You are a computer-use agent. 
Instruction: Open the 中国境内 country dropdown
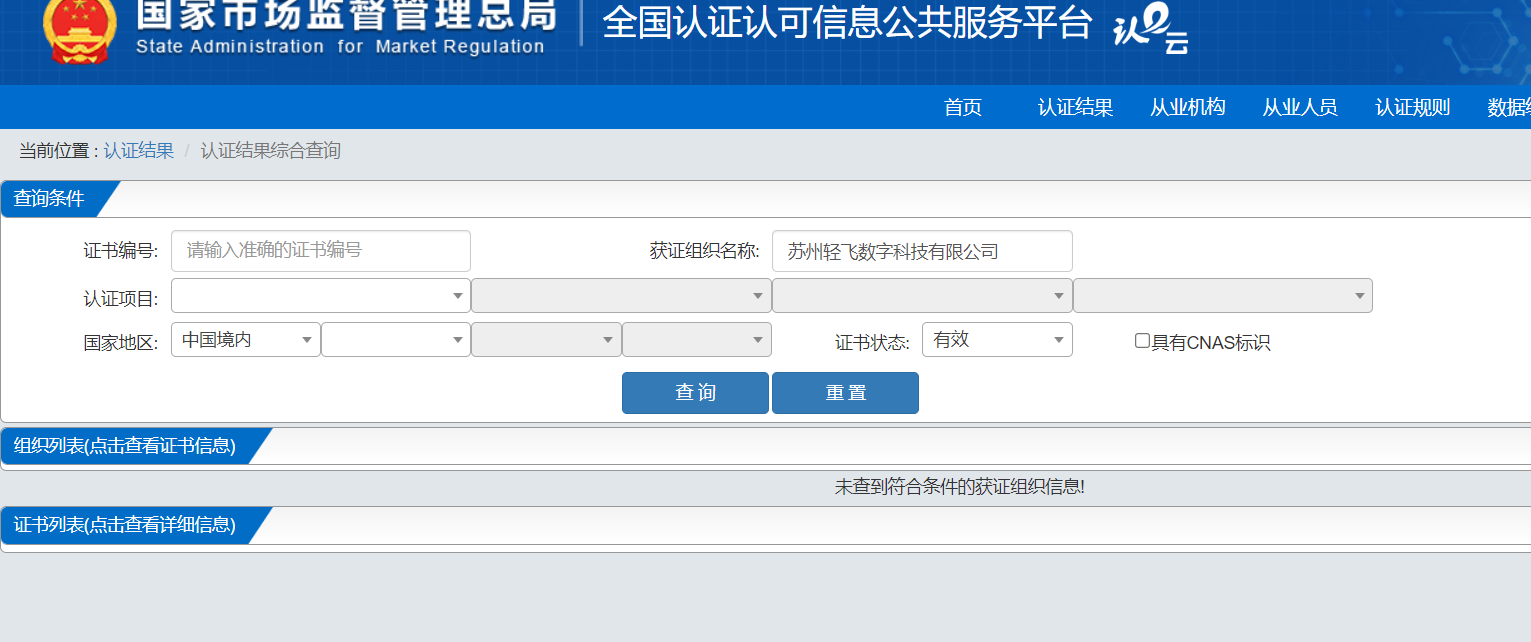pos(246,340)
